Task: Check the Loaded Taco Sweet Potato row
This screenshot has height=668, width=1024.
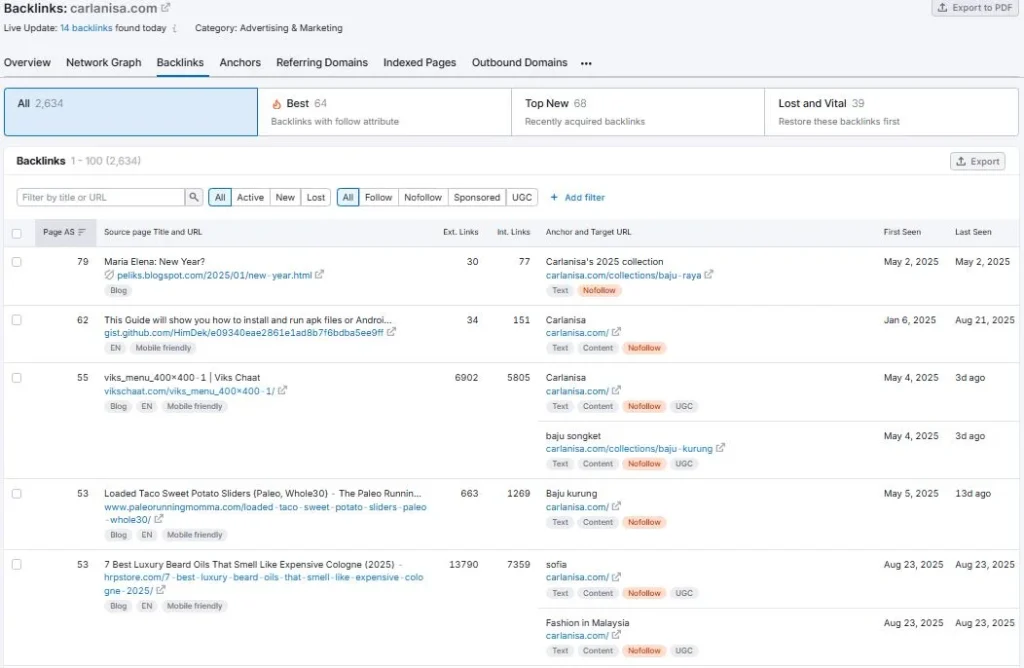Action: 16,494
